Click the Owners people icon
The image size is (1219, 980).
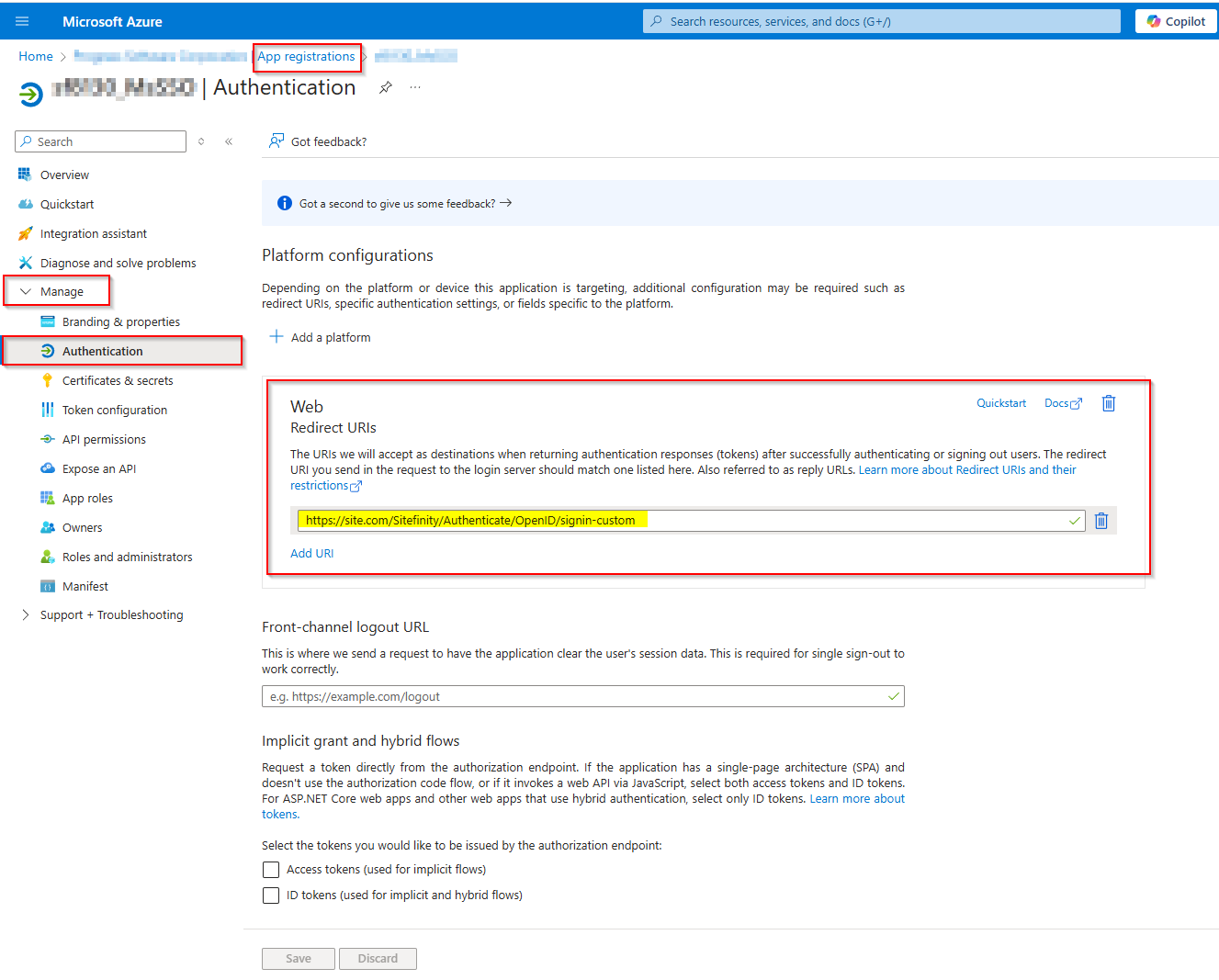[48, 527]
